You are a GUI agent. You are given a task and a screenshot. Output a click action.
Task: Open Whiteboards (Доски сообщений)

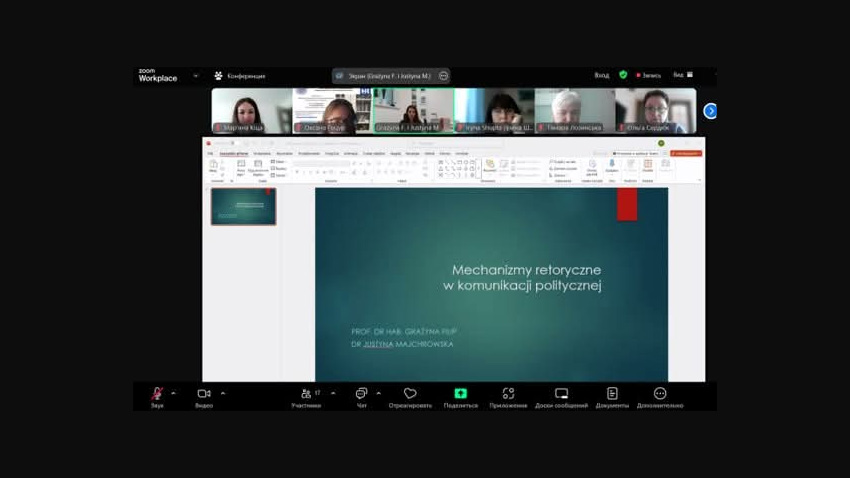[x=561, y=394]
